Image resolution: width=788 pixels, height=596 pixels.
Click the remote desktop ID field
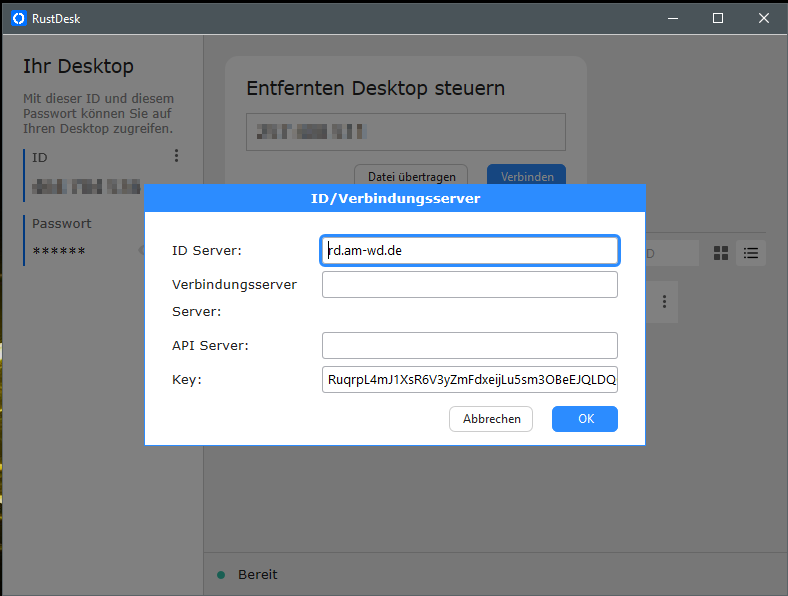pos(406,132)
